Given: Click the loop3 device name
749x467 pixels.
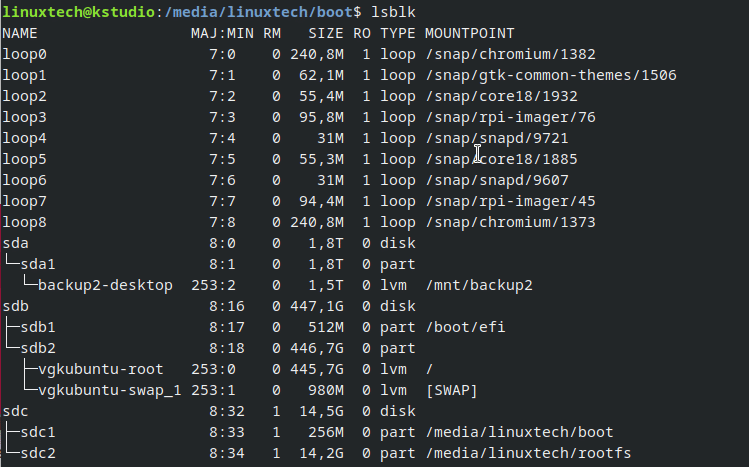Looking at the screenshot, I should (24, 117).
